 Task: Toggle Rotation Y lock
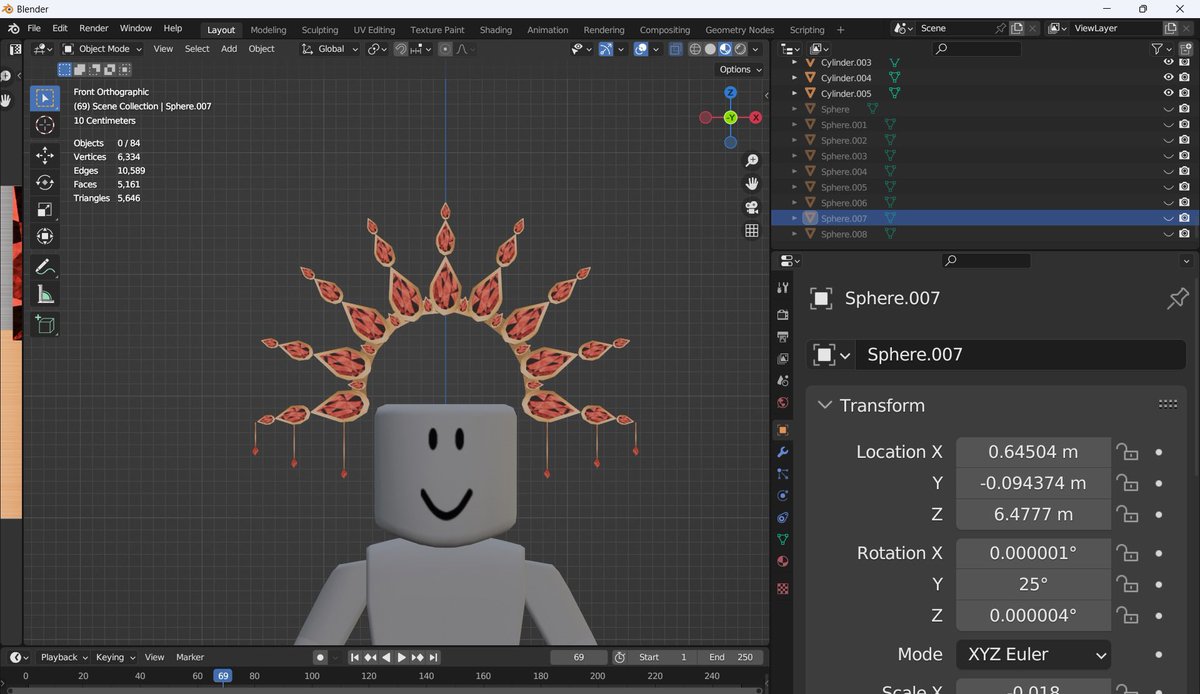pyautogui.click(x=1127, y=584)
